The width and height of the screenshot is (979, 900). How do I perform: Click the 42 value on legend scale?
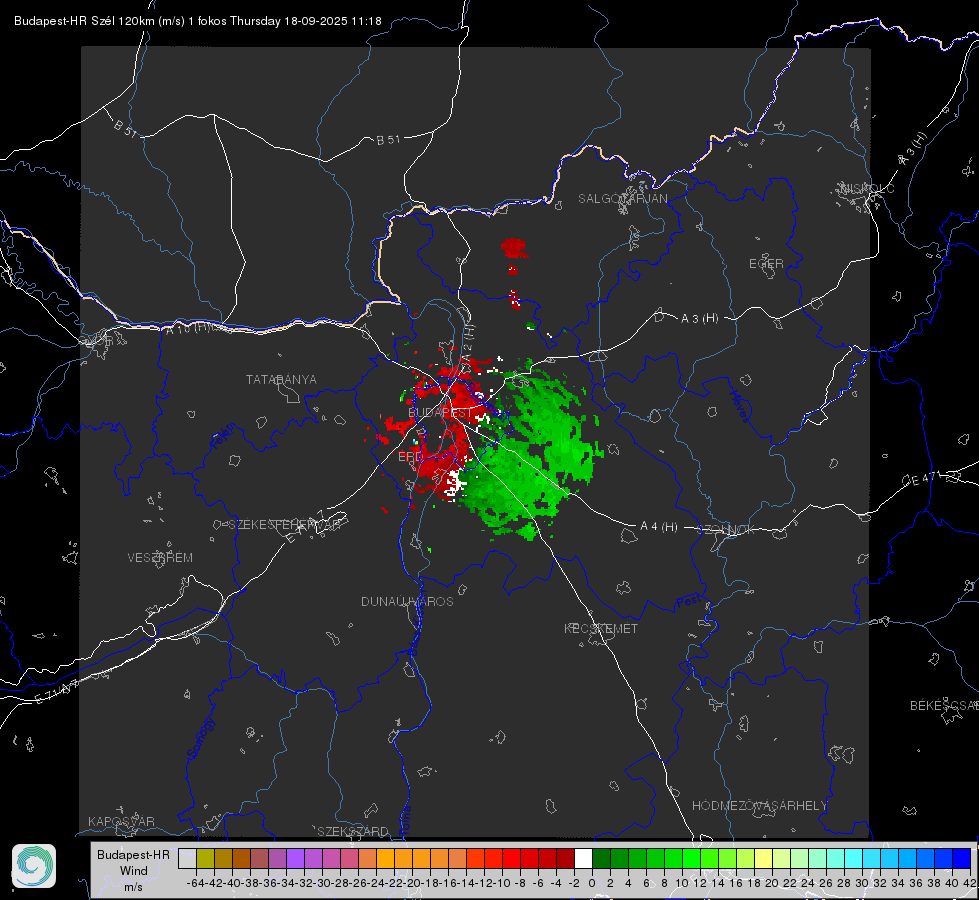tap(970, 883)
